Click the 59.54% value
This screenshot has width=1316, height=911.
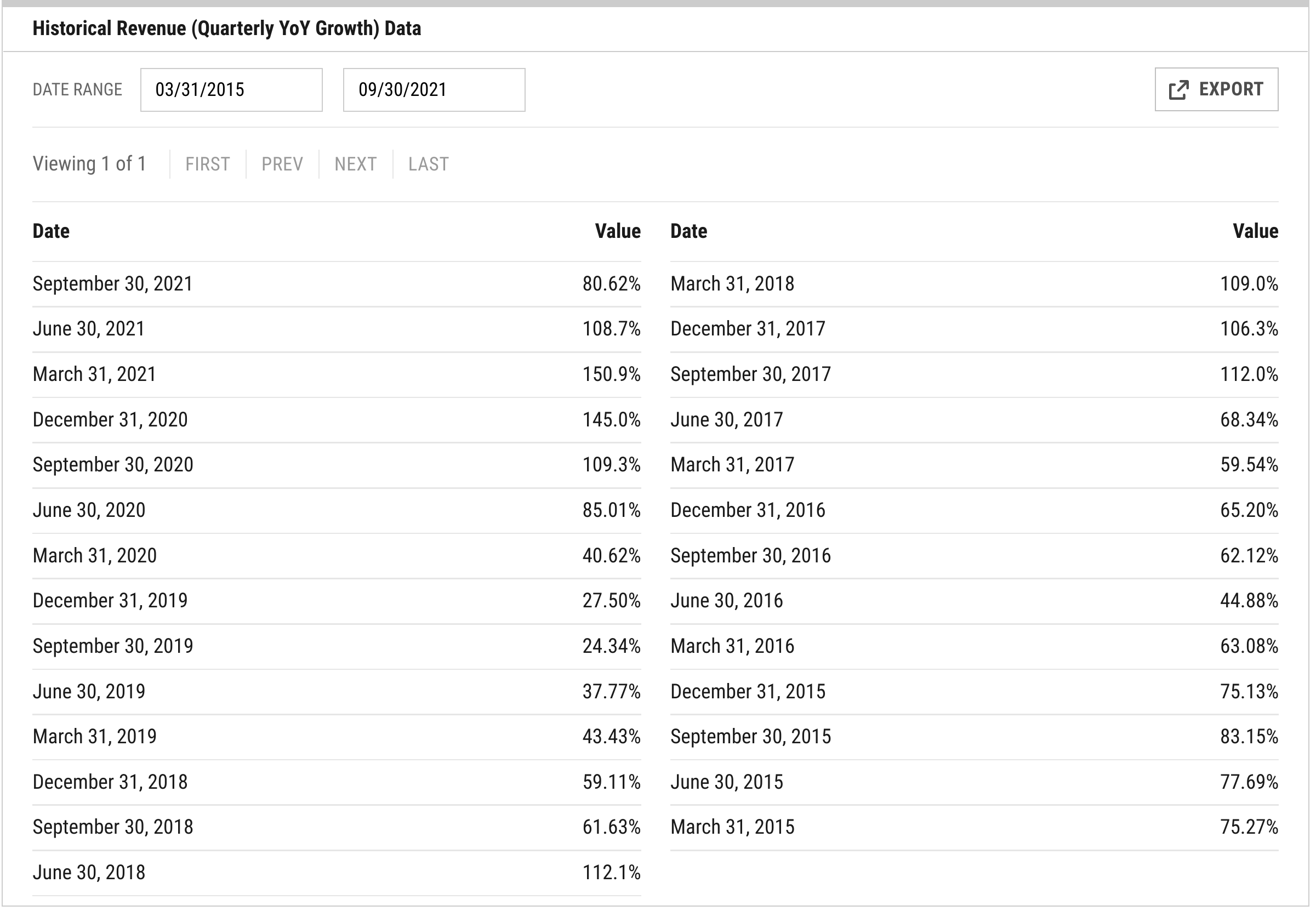coord(1249,465)
